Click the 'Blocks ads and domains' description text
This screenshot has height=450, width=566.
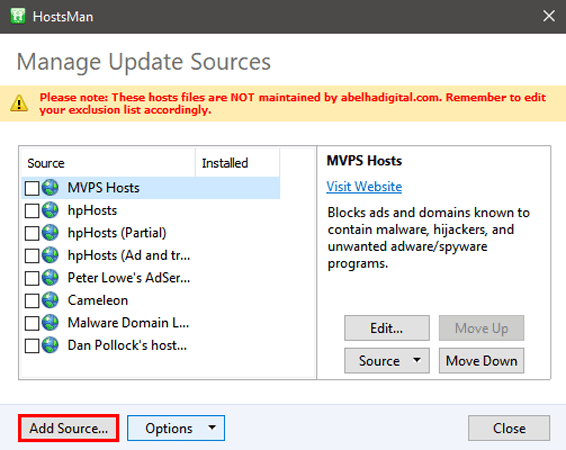(x=428, y=238)
